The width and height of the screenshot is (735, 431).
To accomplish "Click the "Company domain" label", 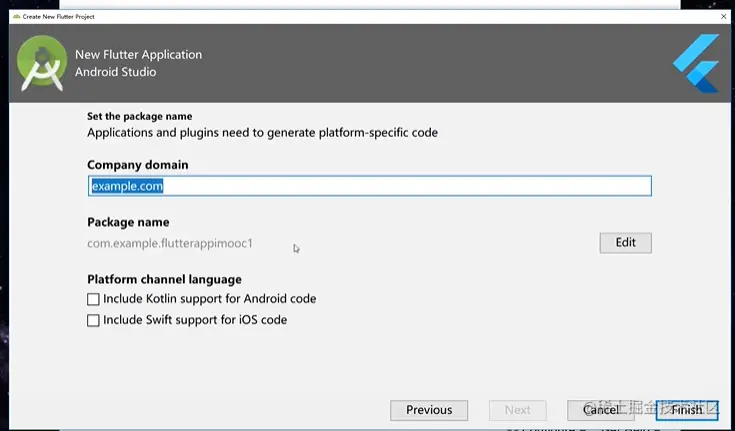I will (x=137, y=165).
